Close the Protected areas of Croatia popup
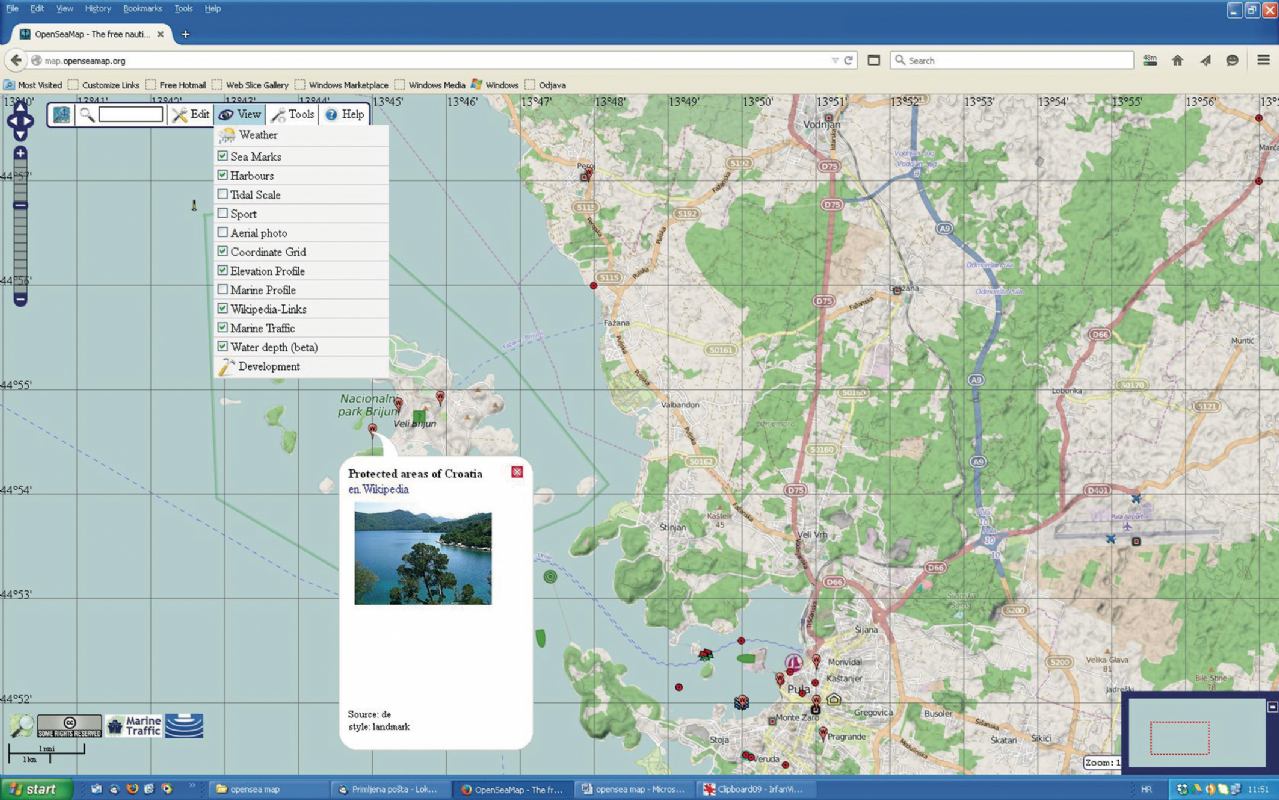 [x=517, y=472]
